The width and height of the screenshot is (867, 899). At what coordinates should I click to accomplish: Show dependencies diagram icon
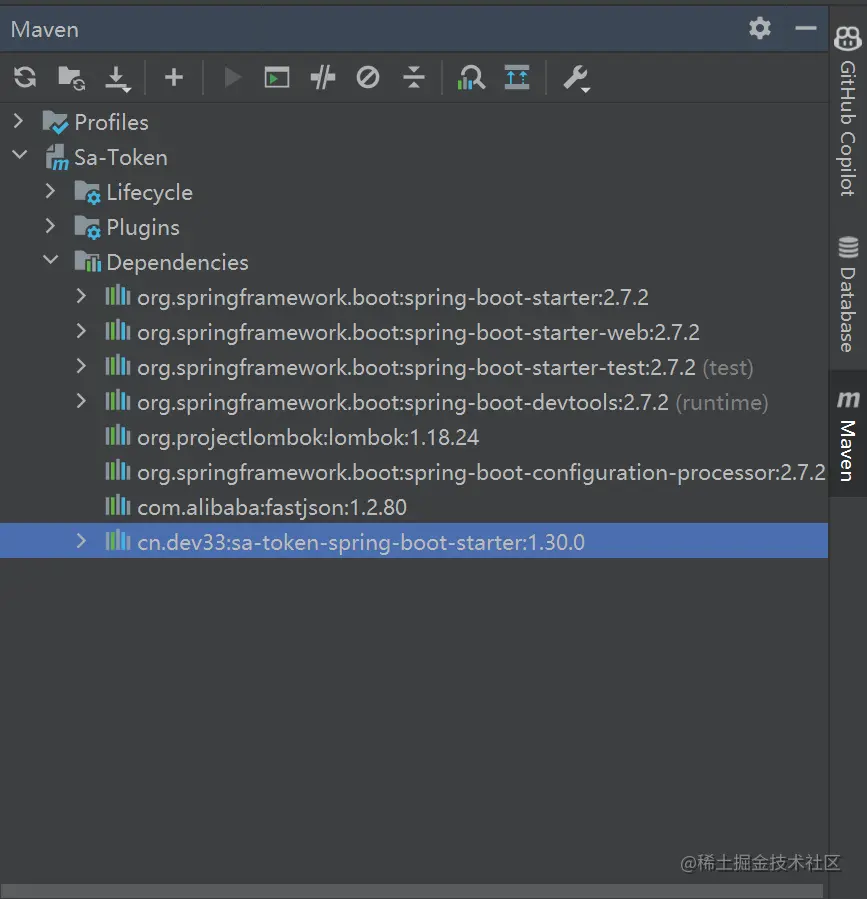pyautogui.click(x=471, y=77)
